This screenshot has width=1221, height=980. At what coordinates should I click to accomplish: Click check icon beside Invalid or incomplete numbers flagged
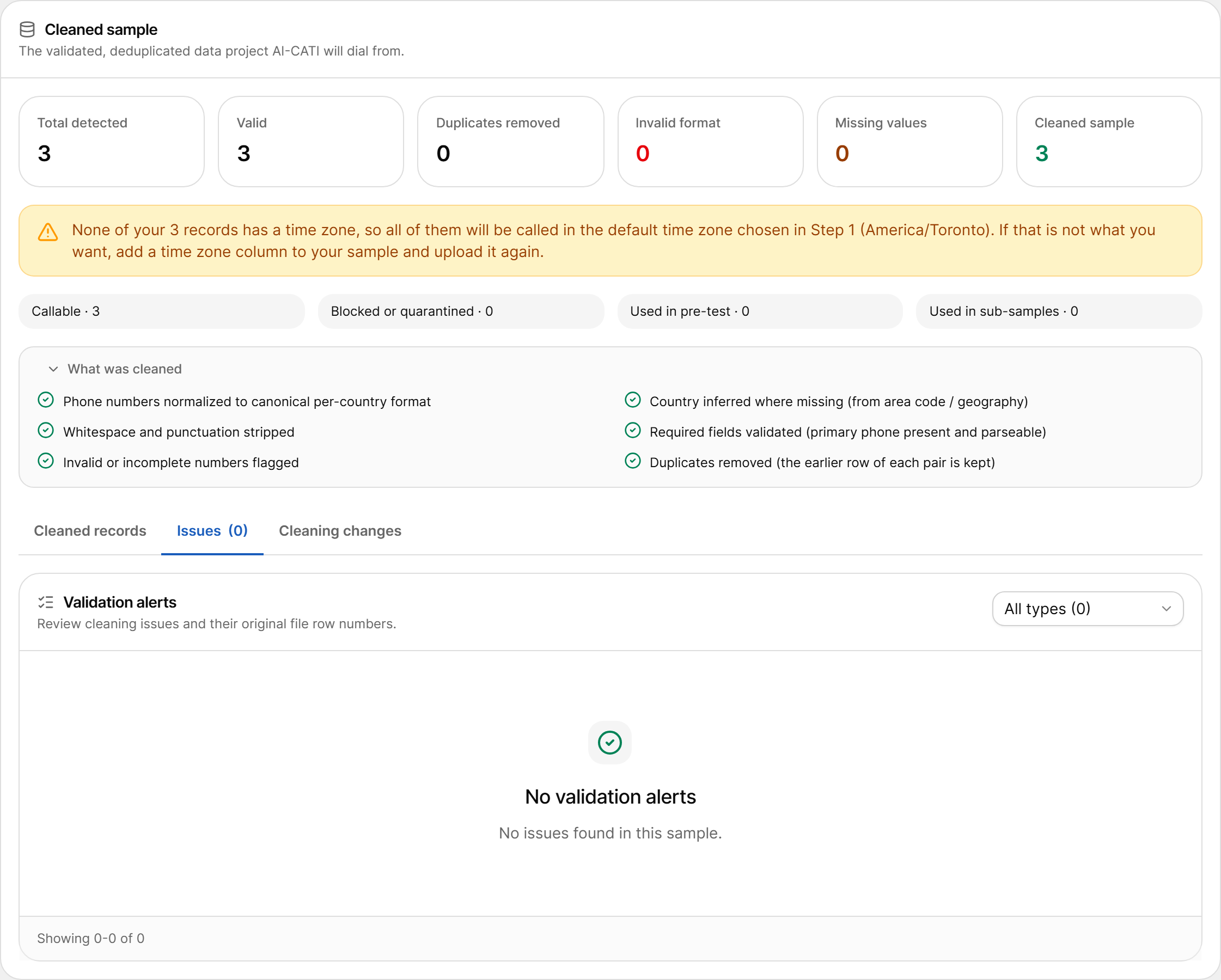[46, 461]
